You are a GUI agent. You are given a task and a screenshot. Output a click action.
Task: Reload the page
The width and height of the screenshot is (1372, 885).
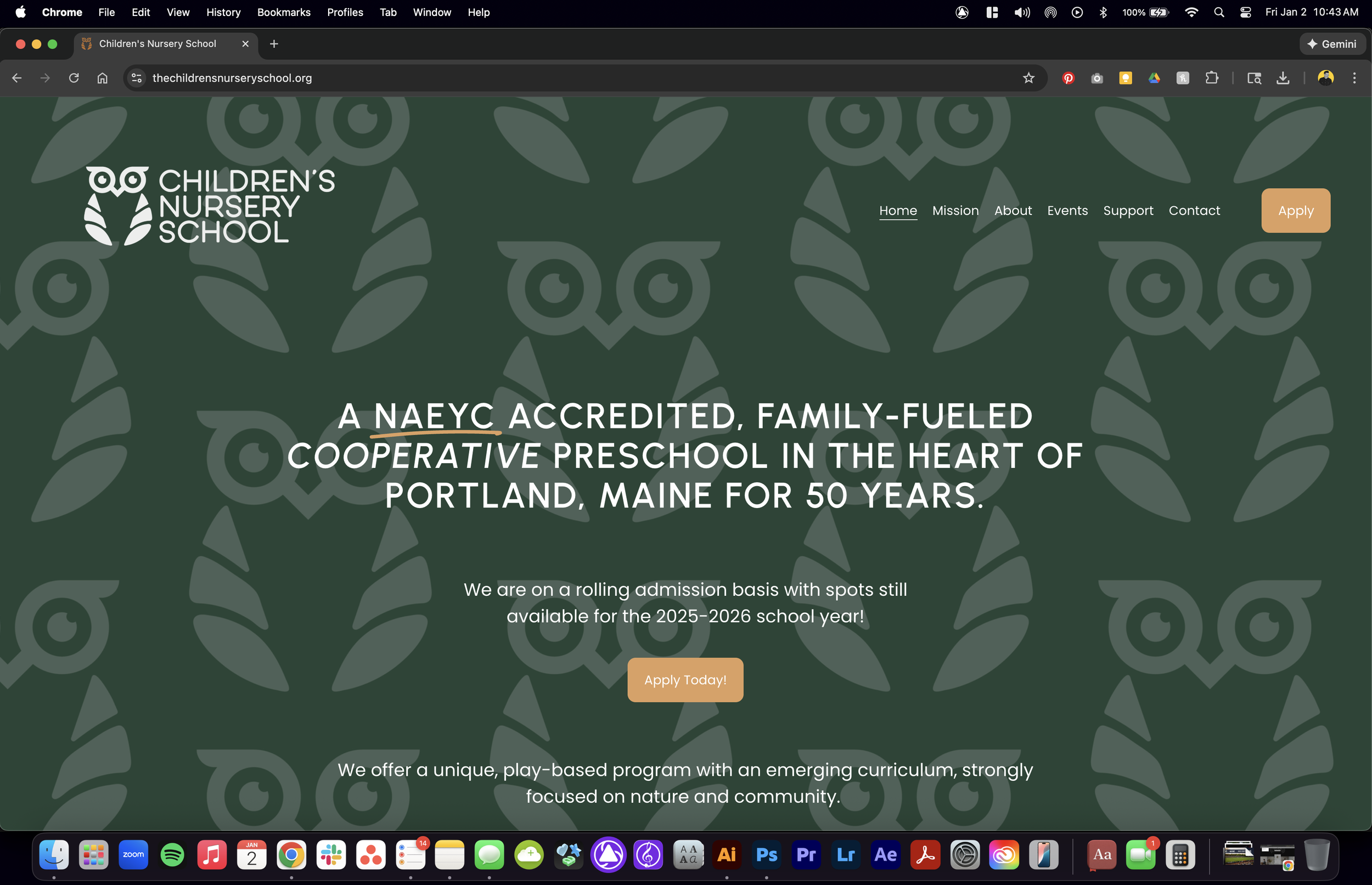click(74, 78)
